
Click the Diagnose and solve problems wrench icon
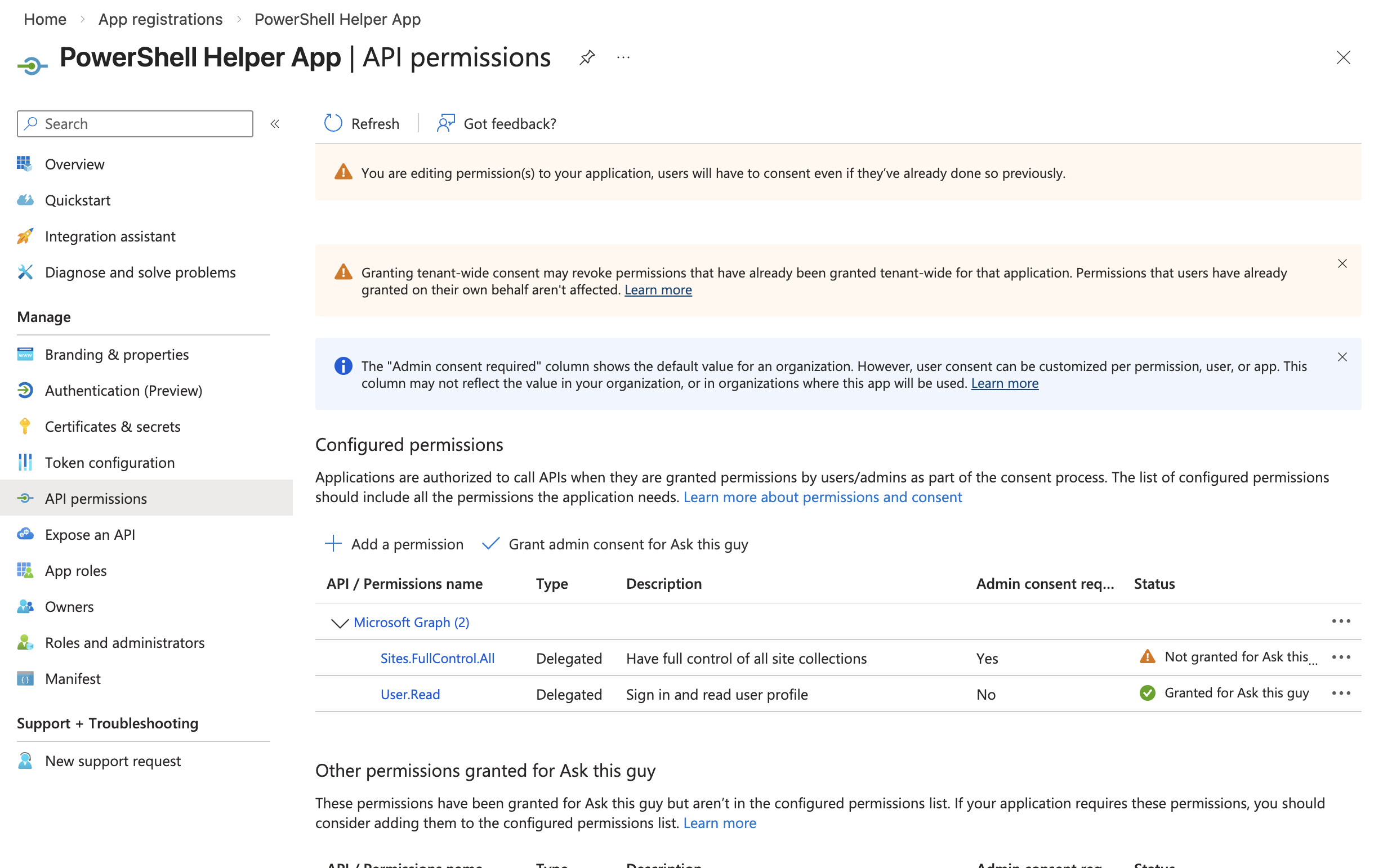pos(25,272)
